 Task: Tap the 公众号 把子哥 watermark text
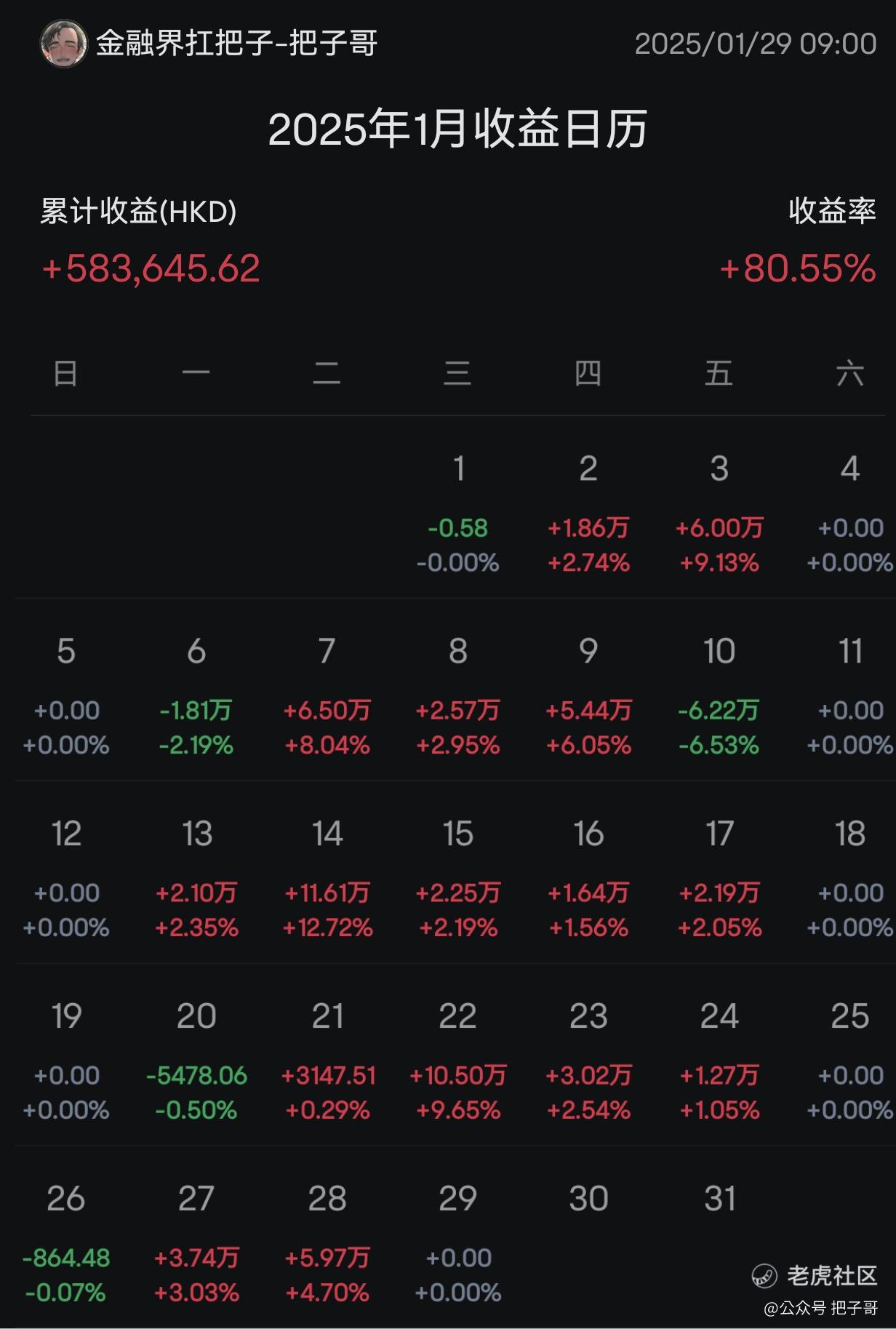pos(820,1308)
